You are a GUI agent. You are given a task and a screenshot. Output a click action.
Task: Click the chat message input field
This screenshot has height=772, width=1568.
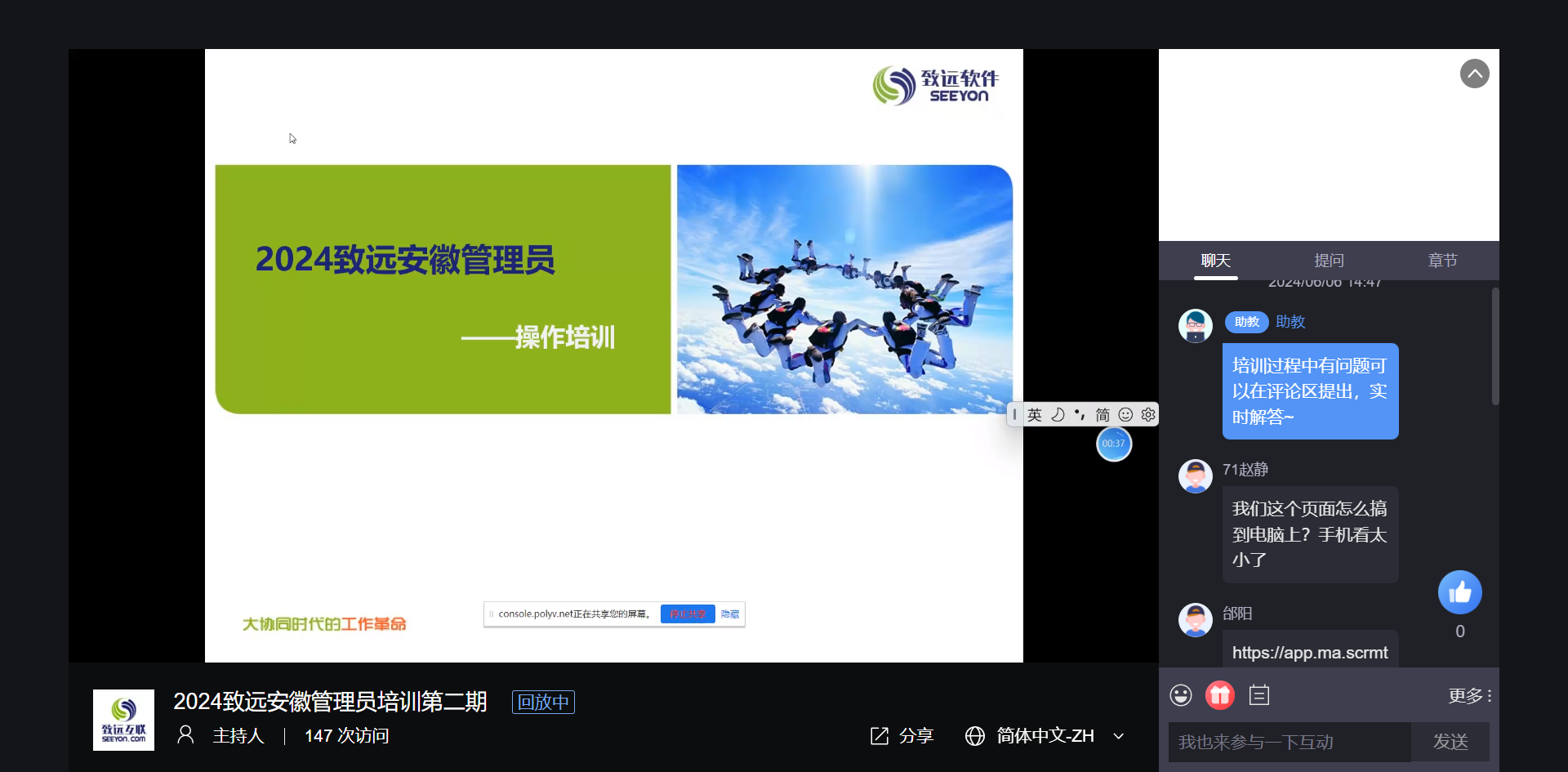tap(1289, 742)
